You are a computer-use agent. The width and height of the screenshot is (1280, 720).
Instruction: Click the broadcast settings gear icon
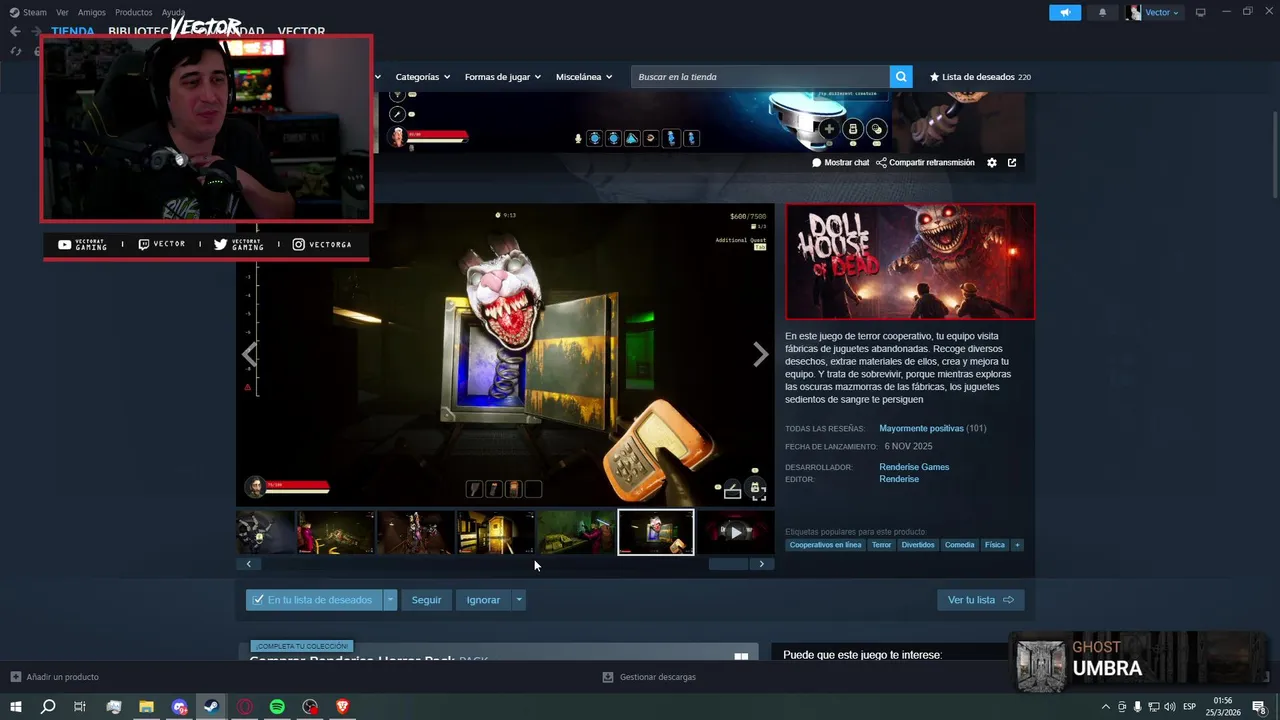coord(992,162)
